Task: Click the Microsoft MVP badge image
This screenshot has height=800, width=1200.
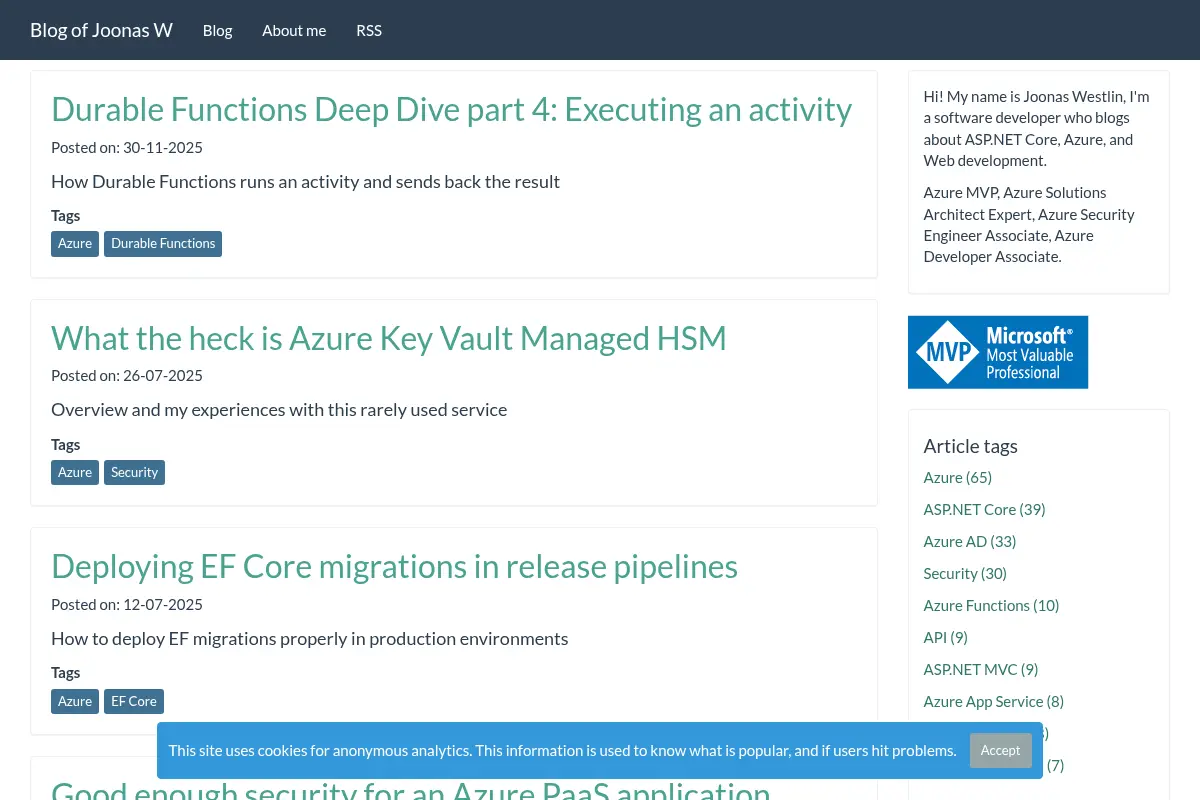Action: (x=997, y=352)
